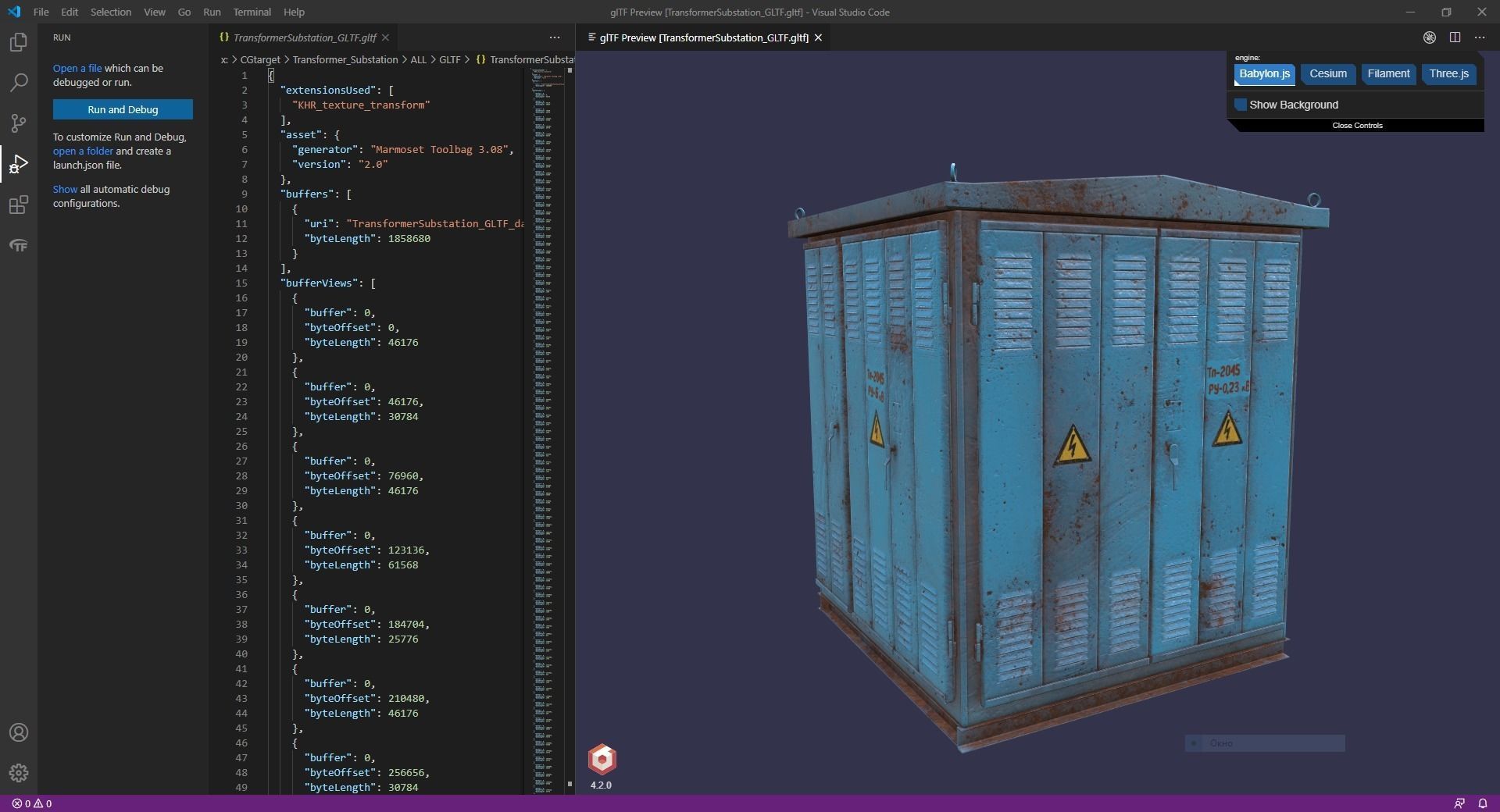This screenshot has height=812, width=1500.
Task: Open the Search view in the activity bar
Action: (x=18, y=82)
